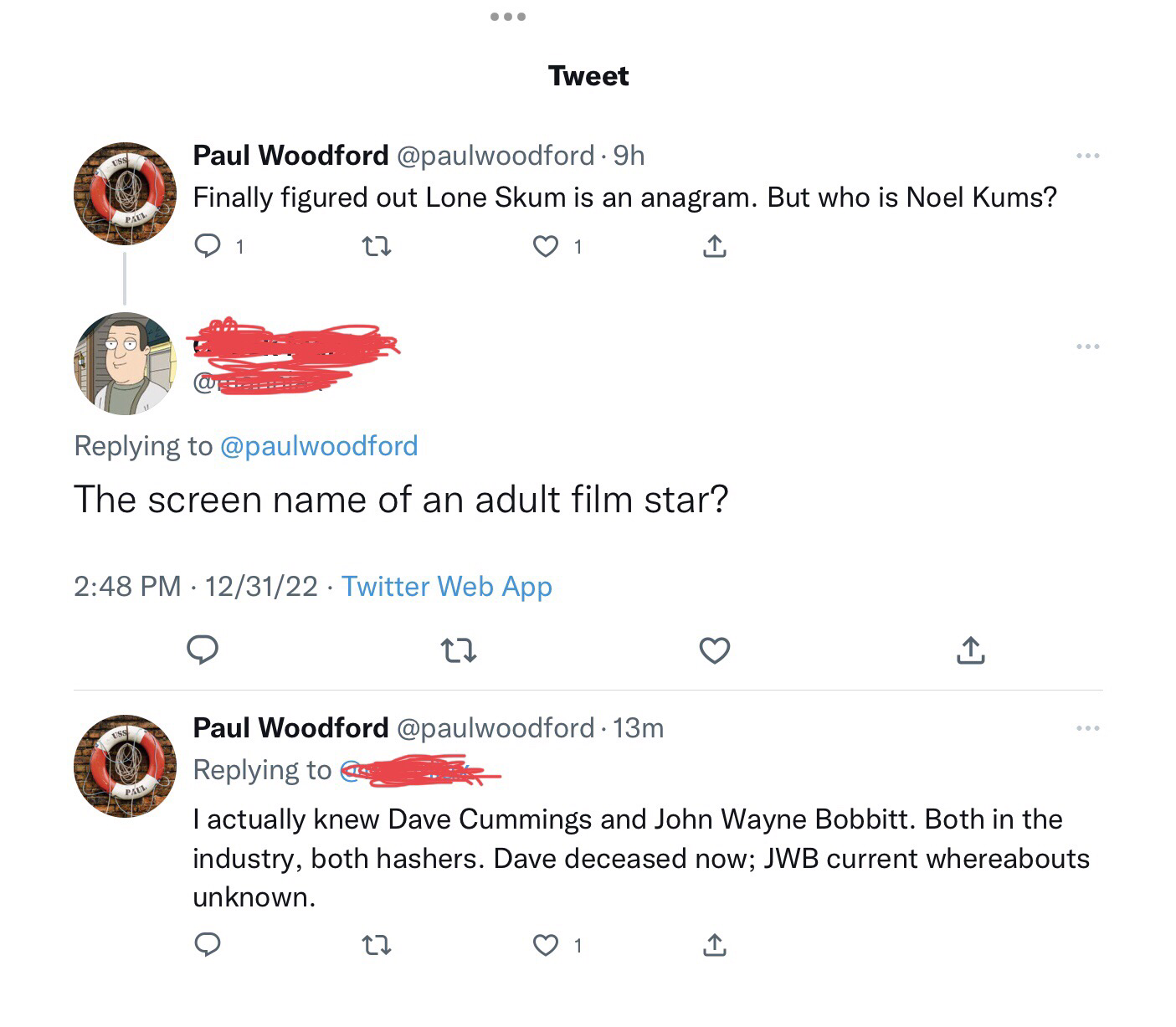This screenshot has height=1027, width=1176.
Task: Open the cartoon avatar profile picture
Action: pos(125,364)
